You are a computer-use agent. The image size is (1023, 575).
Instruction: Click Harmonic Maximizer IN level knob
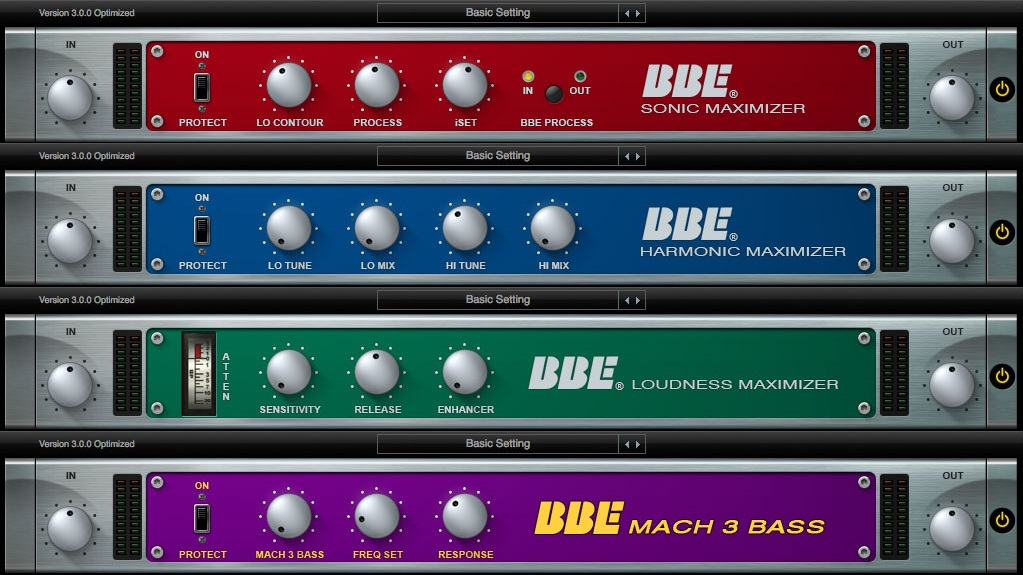(x=70, y=241)
